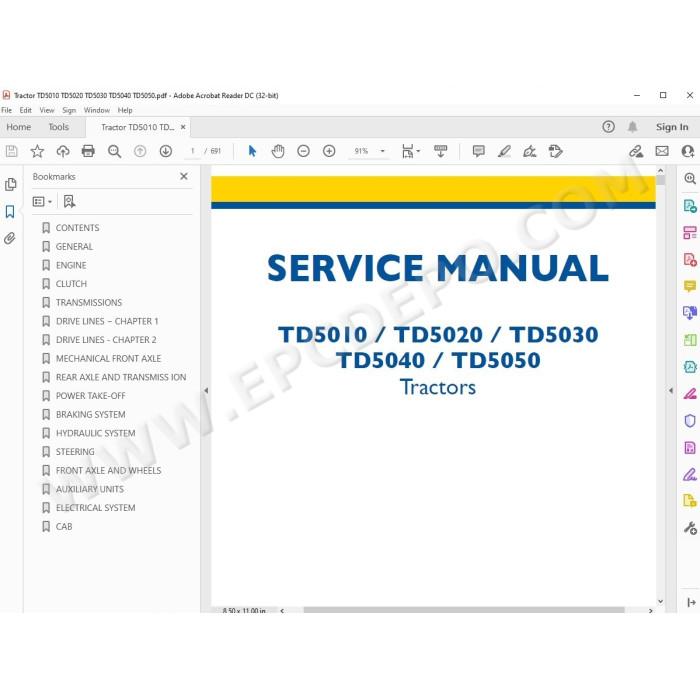Click the page number field
The width and height of the screenshot is (700, 700).
point(193,151)
